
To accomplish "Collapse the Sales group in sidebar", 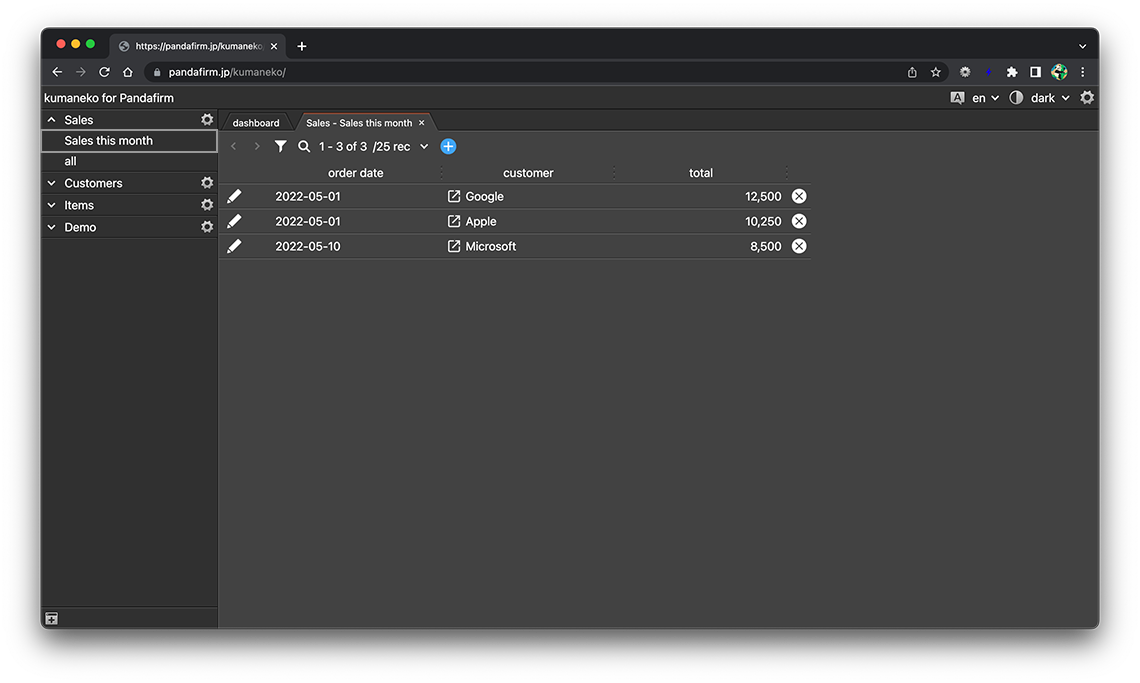I will coord(52,120).
